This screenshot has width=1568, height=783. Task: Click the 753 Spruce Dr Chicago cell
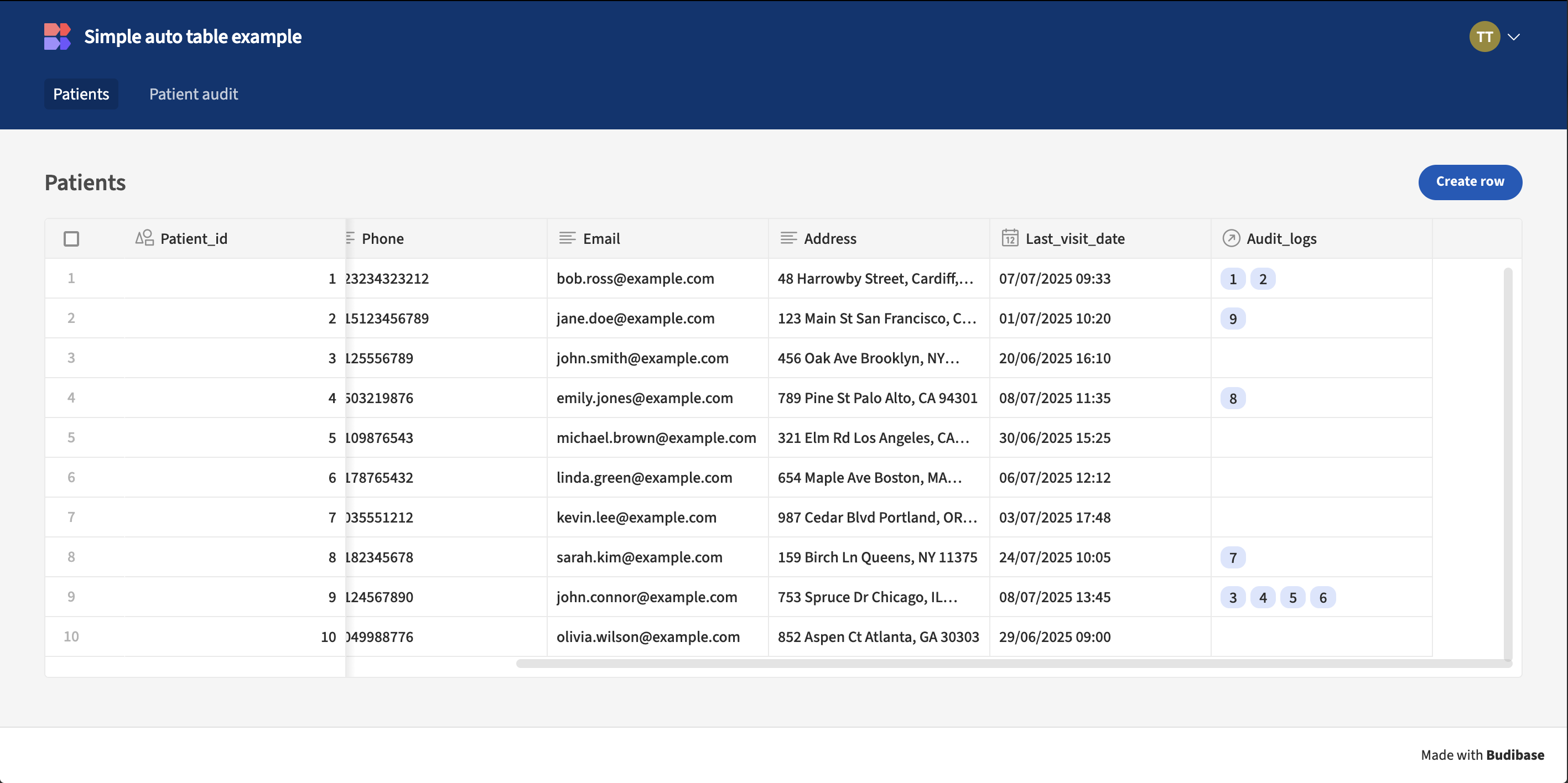point(879,597)
